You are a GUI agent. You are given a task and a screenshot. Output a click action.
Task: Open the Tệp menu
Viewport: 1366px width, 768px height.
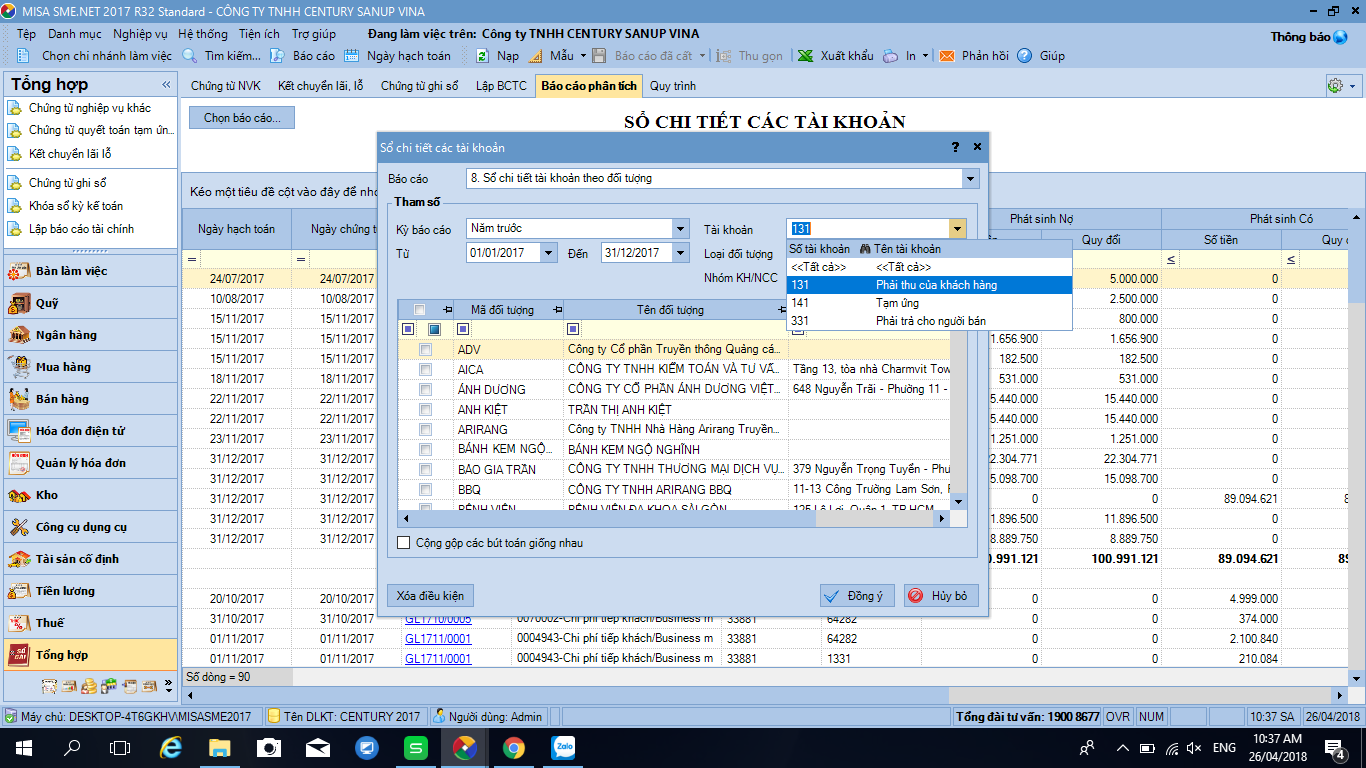coord(26,34)
